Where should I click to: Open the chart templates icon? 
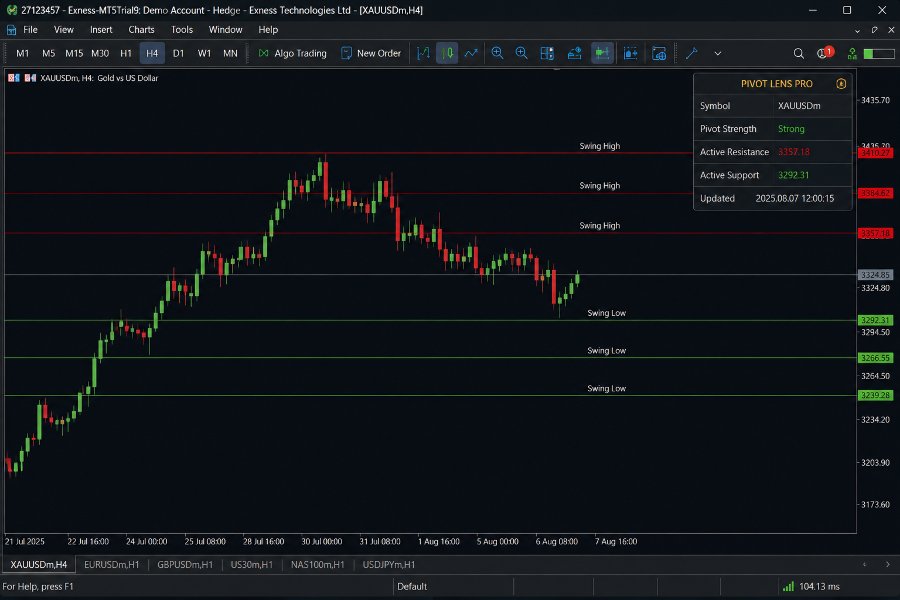tap(659, 53)
